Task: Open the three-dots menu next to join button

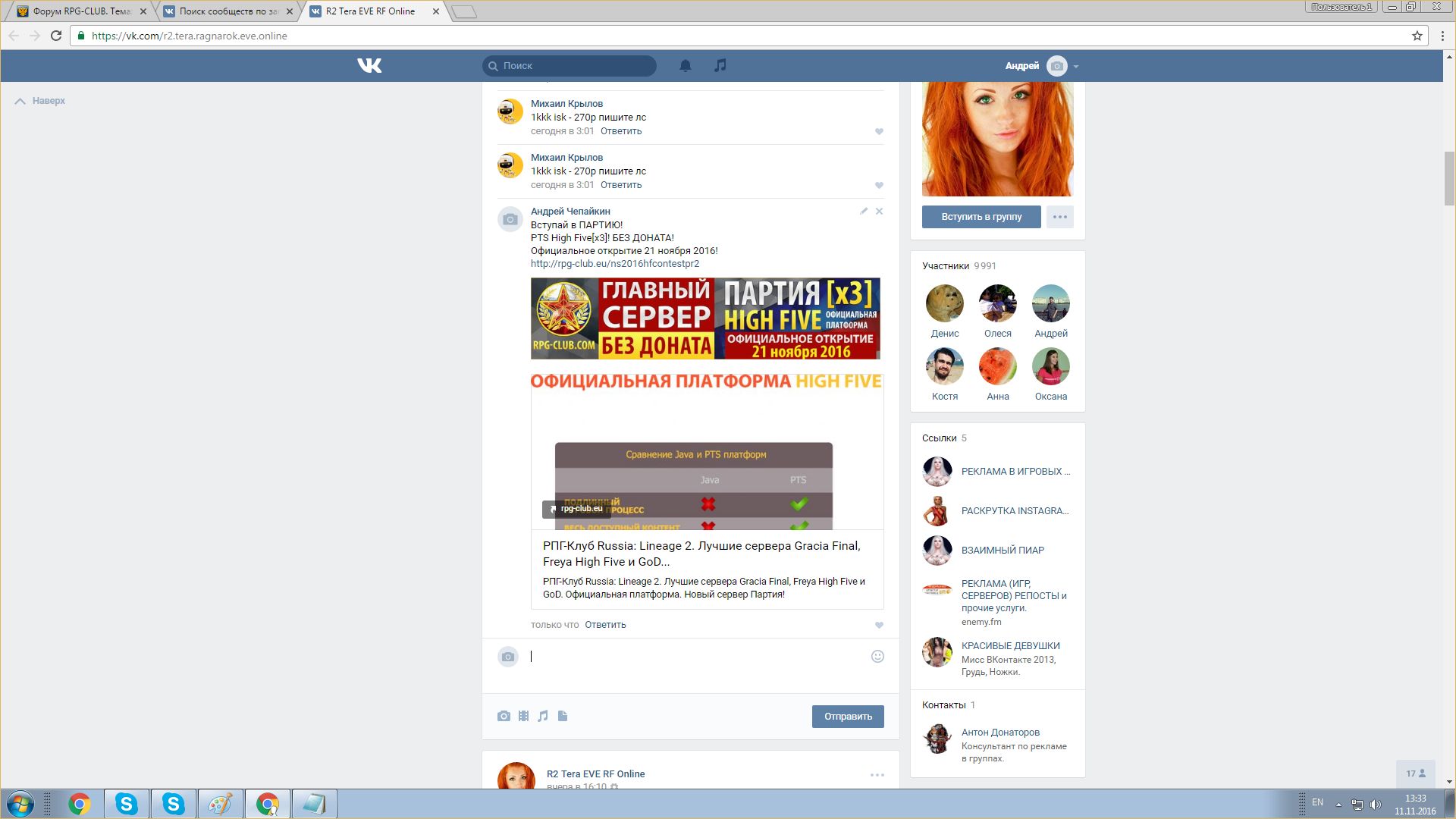Action: [x=1059, y=217]
